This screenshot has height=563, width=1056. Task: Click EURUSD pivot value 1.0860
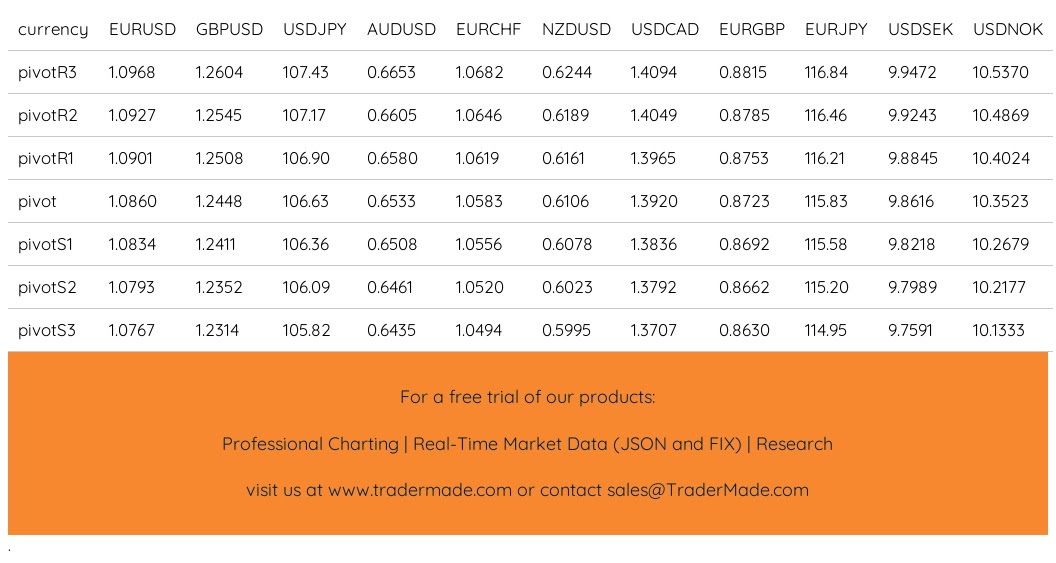[x=132, y=202]
